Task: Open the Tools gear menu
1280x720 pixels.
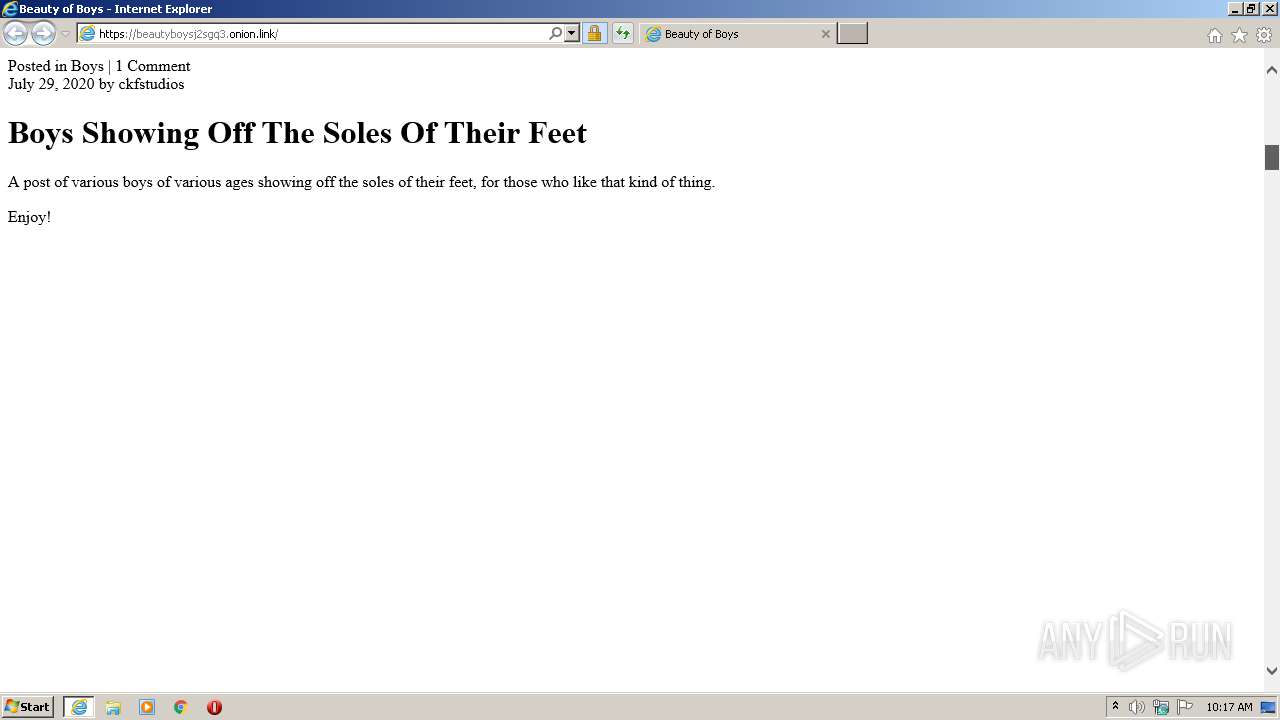Action: [1264, 35]
